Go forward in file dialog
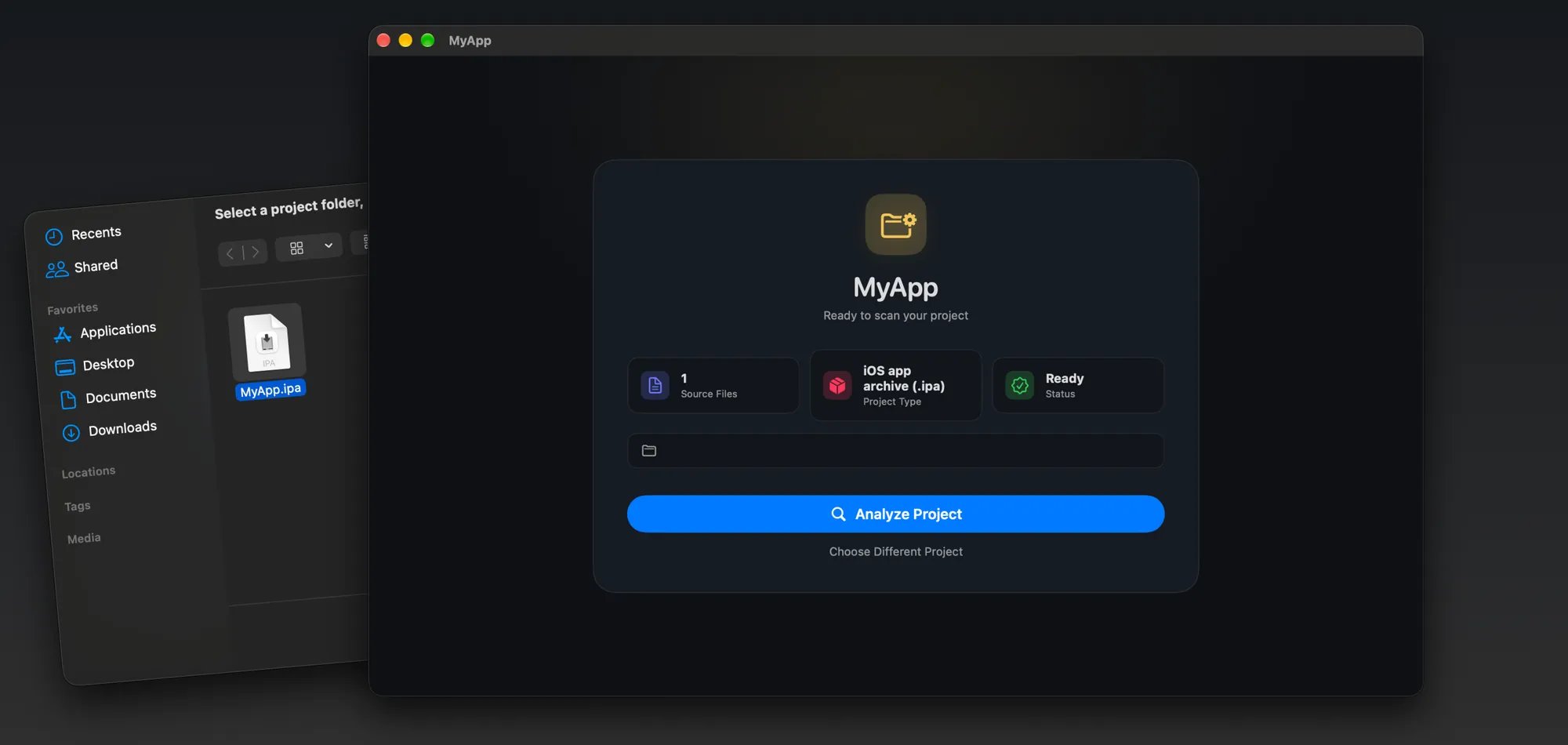This screenshot has height=745, width=1568. coord(255,252)
